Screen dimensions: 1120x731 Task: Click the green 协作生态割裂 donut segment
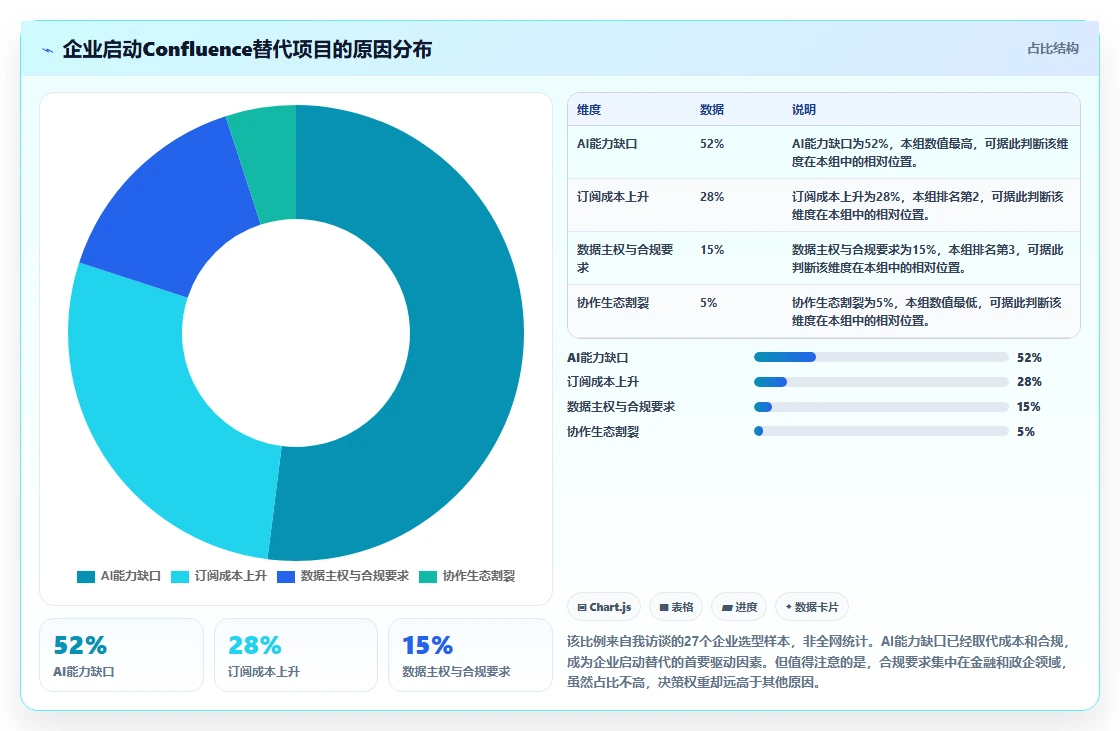268,163
